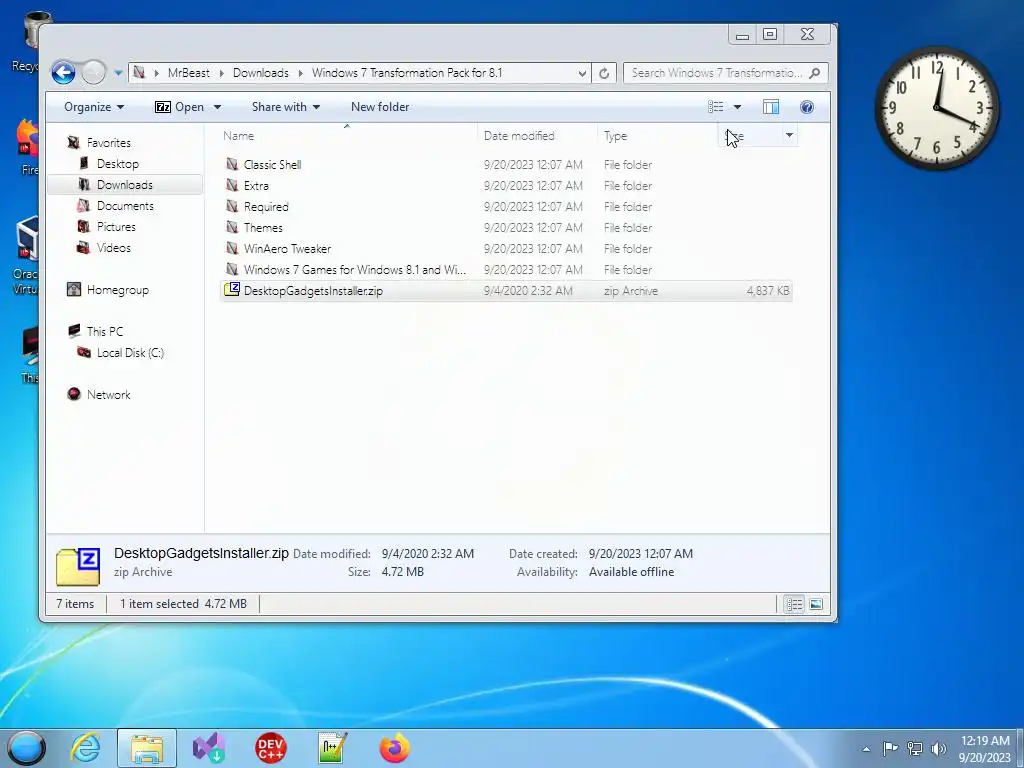This screenshot has height=768, width=1024.
Task: Open Explorer Help icon
Action: [x=807, y=107]
